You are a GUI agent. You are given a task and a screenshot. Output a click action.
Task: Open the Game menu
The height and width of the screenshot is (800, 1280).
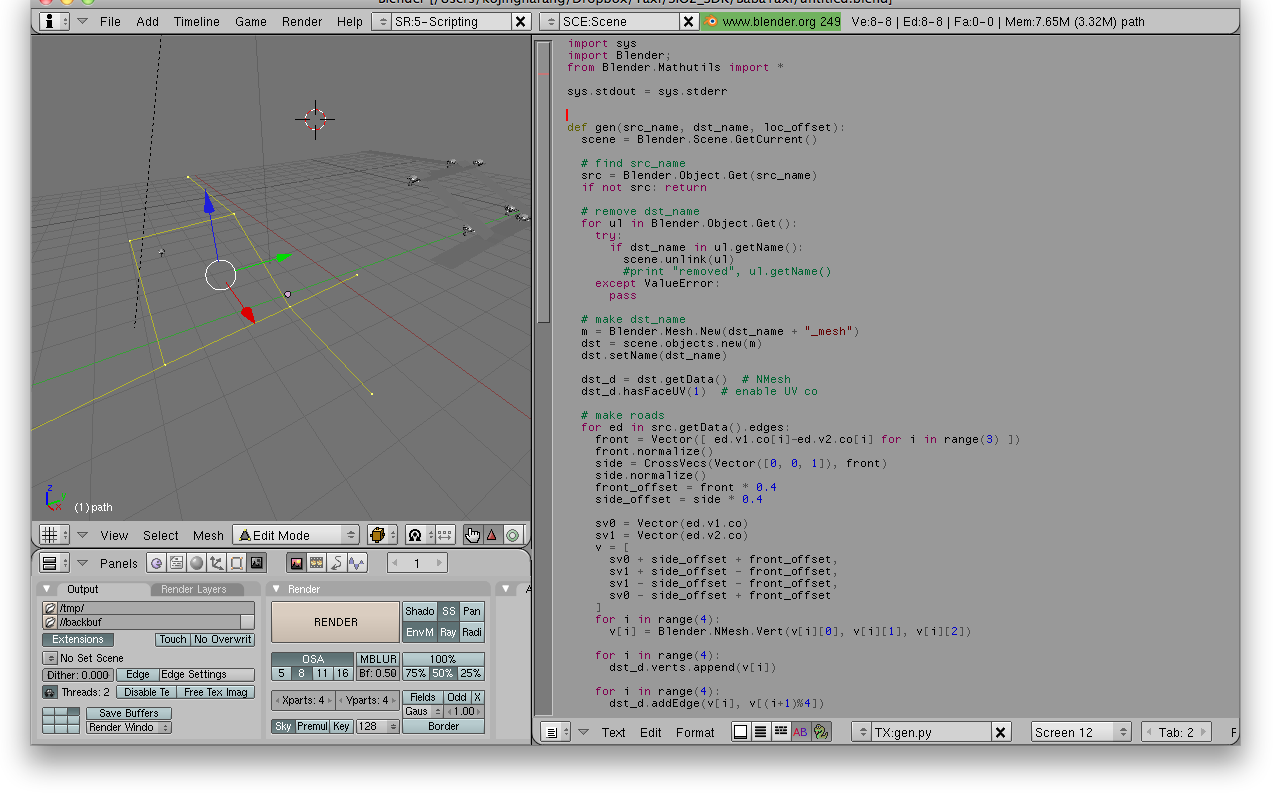point(251,21)
